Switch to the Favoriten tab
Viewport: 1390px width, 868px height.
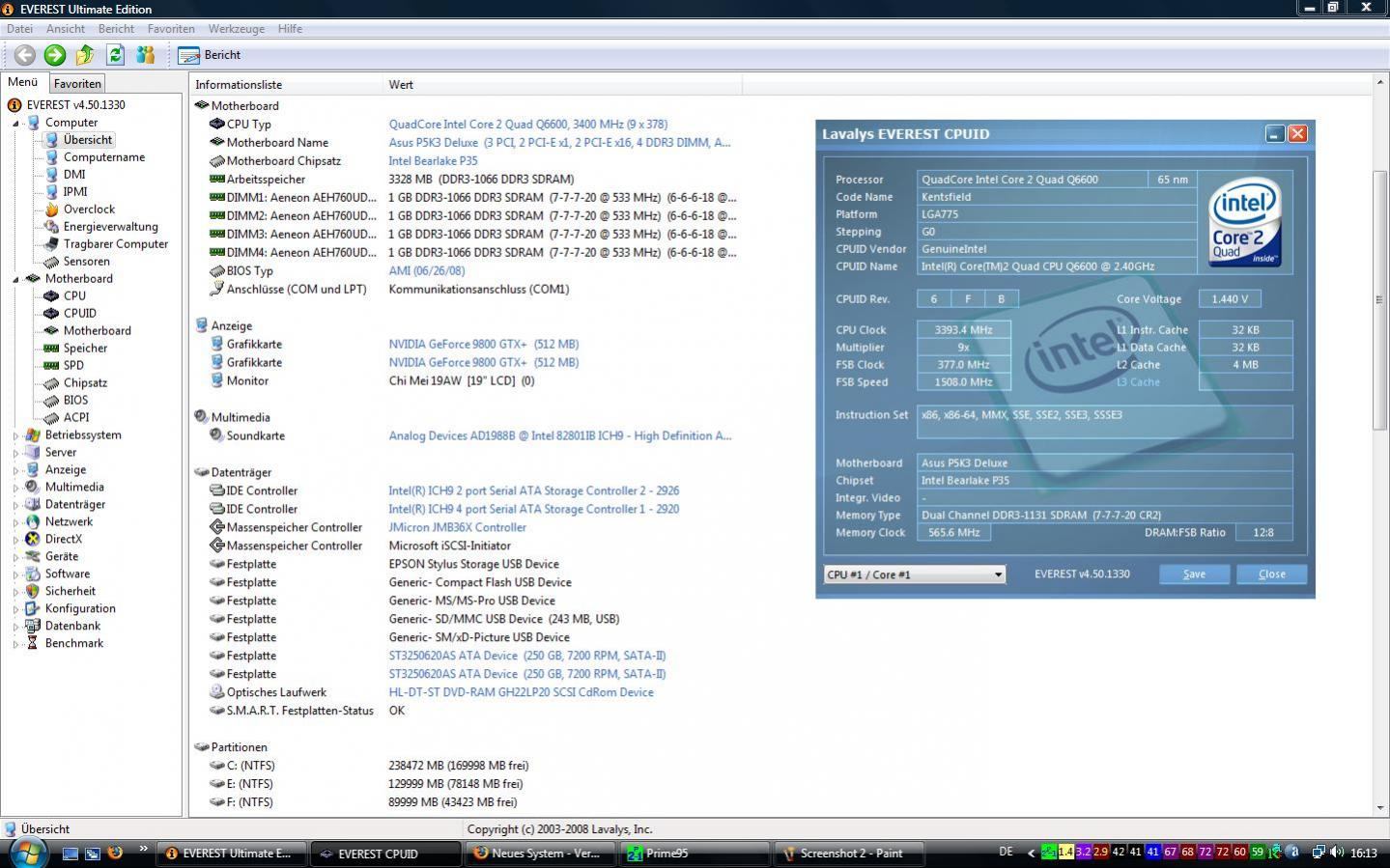pyautogui.click(x=77, y=84)
